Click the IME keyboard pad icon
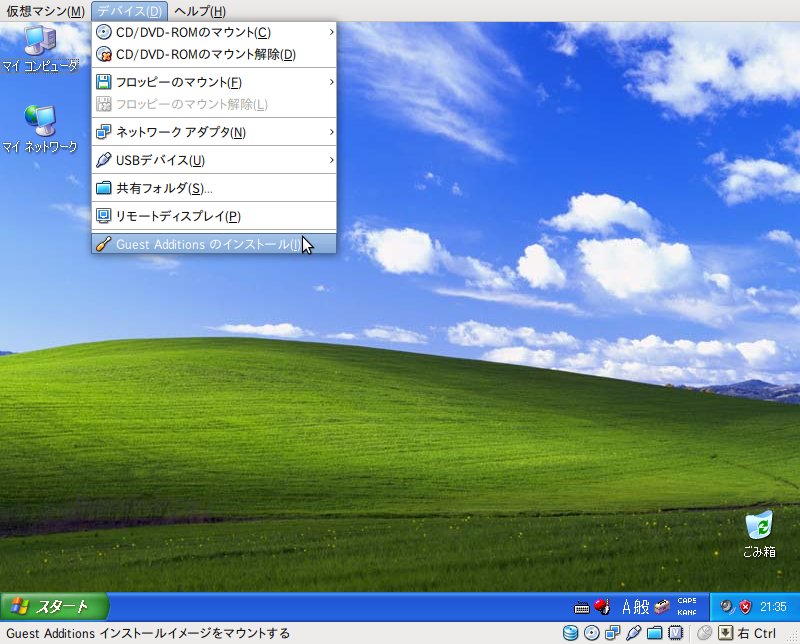The height and width of the screenshot is (644, 800). tap(582, 607)
